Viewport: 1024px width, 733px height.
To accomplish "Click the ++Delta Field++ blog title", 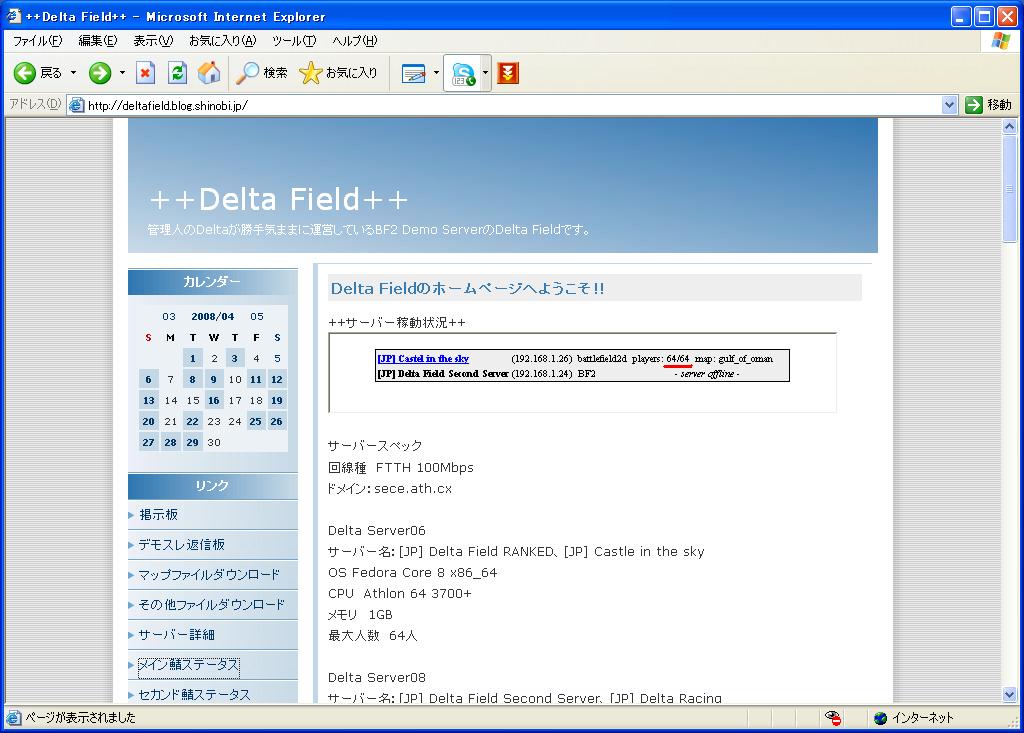I will point(279,199).
